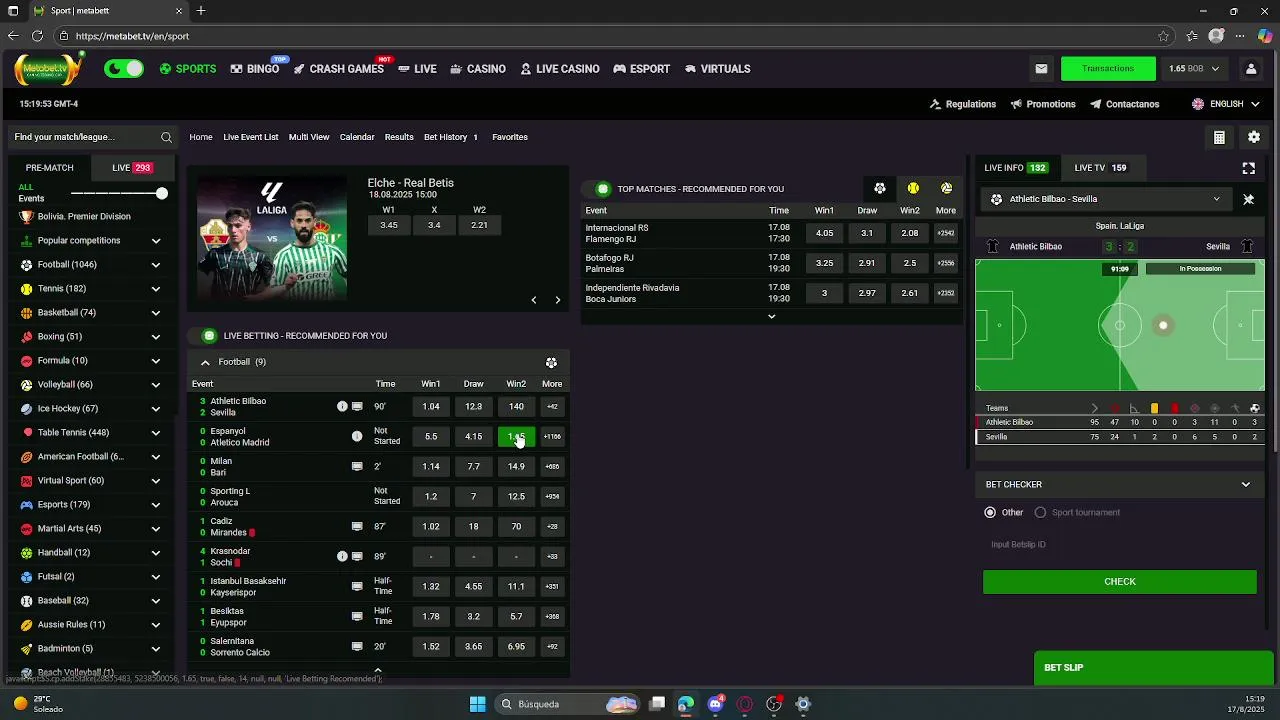Open Discord from the taskbar
Image resolution: width=1280 pixels, height=720 pixels.
click(x=715, y=704)
